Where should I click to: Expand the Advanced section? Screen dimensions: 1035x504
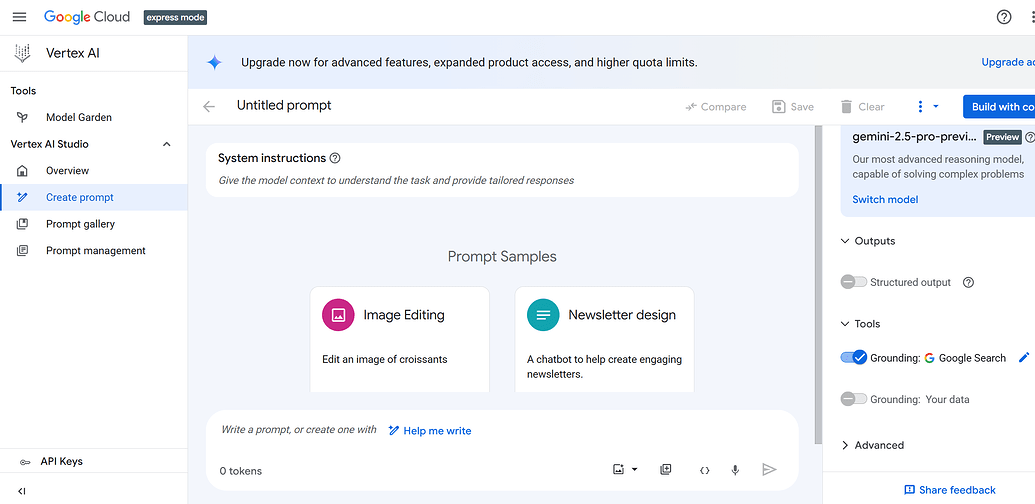(x=872, y=445)
